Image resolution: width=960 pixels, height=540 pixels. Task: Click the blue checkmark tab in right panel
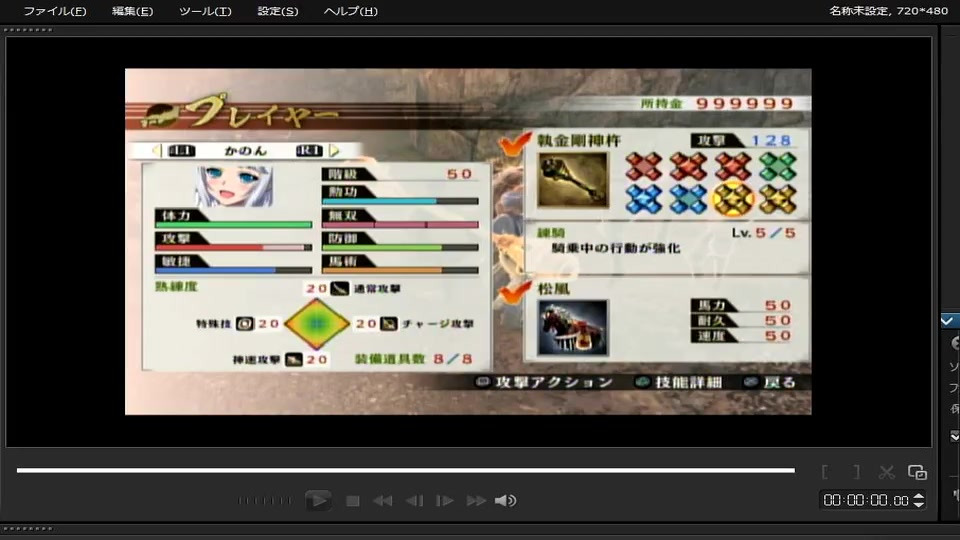[x=948, y=321]
